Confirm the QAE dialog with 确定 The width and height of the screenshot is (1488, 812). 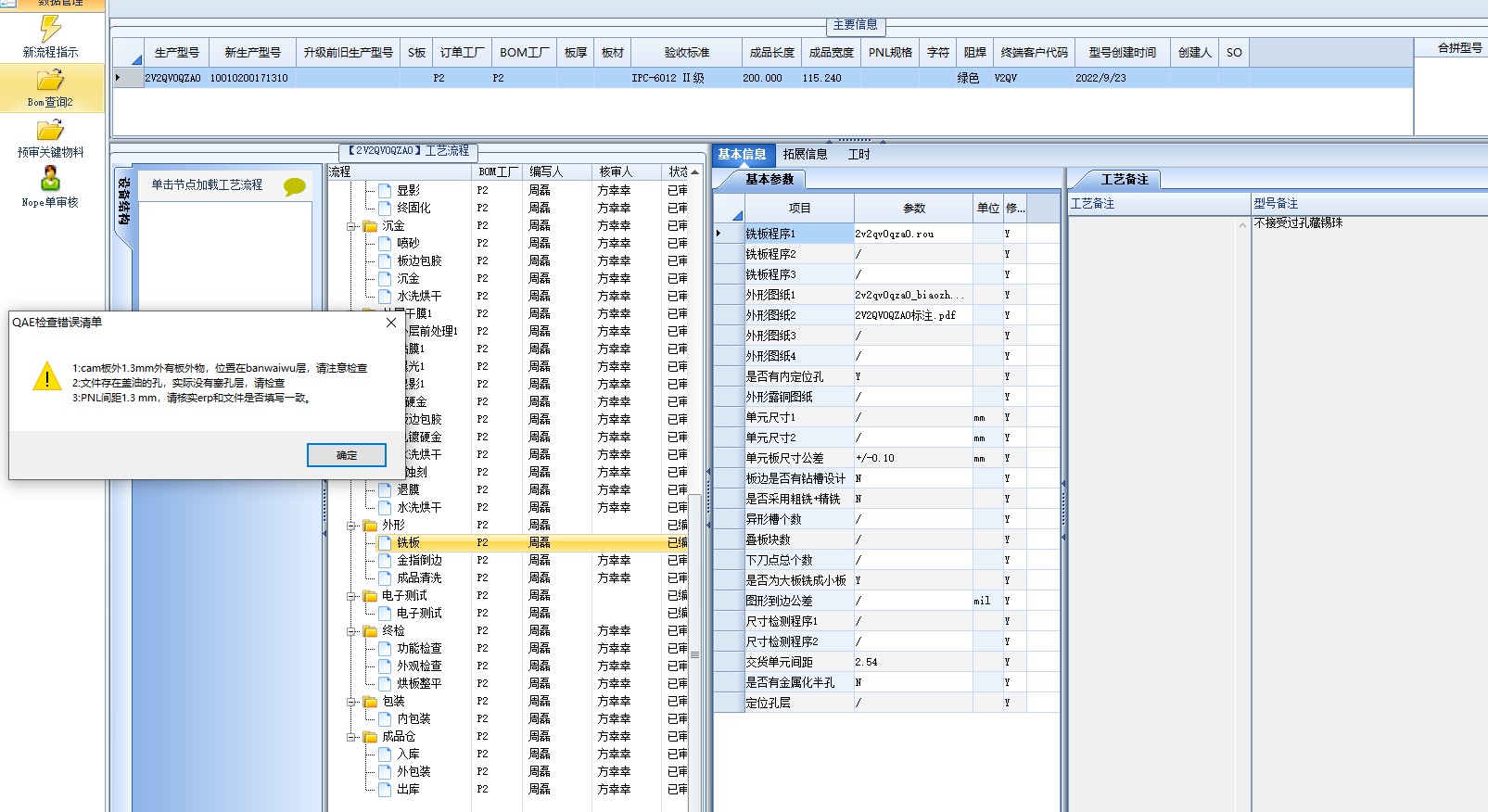tap(346, 455)
